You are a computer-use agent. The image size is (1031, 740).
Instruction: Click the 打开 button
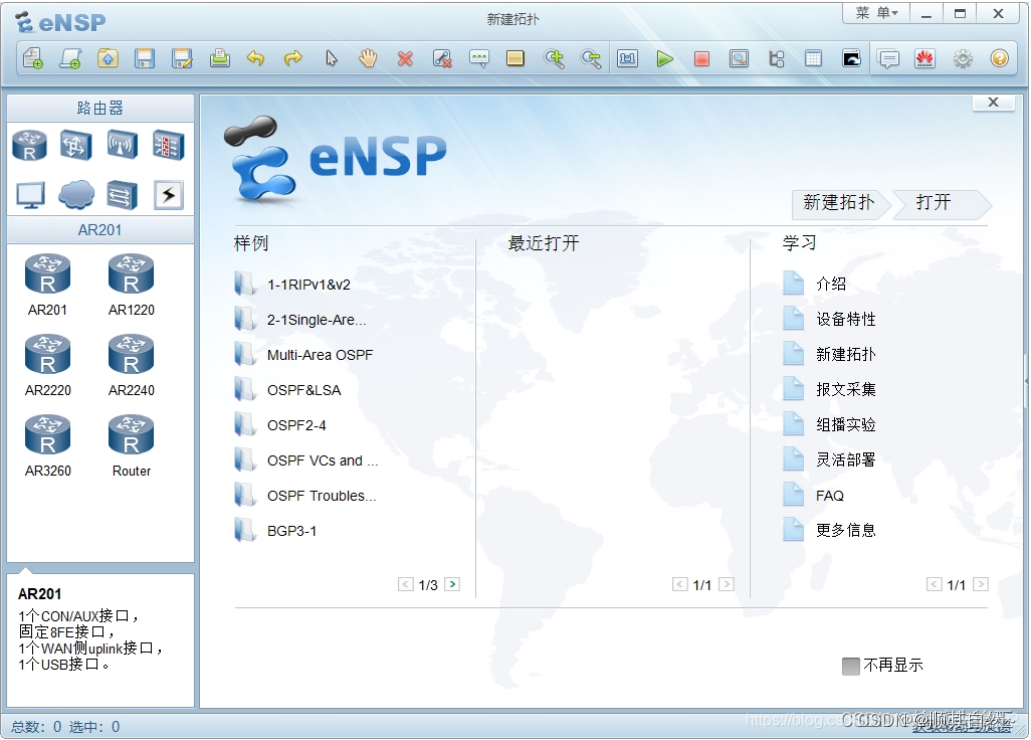[x=940, y=203]
